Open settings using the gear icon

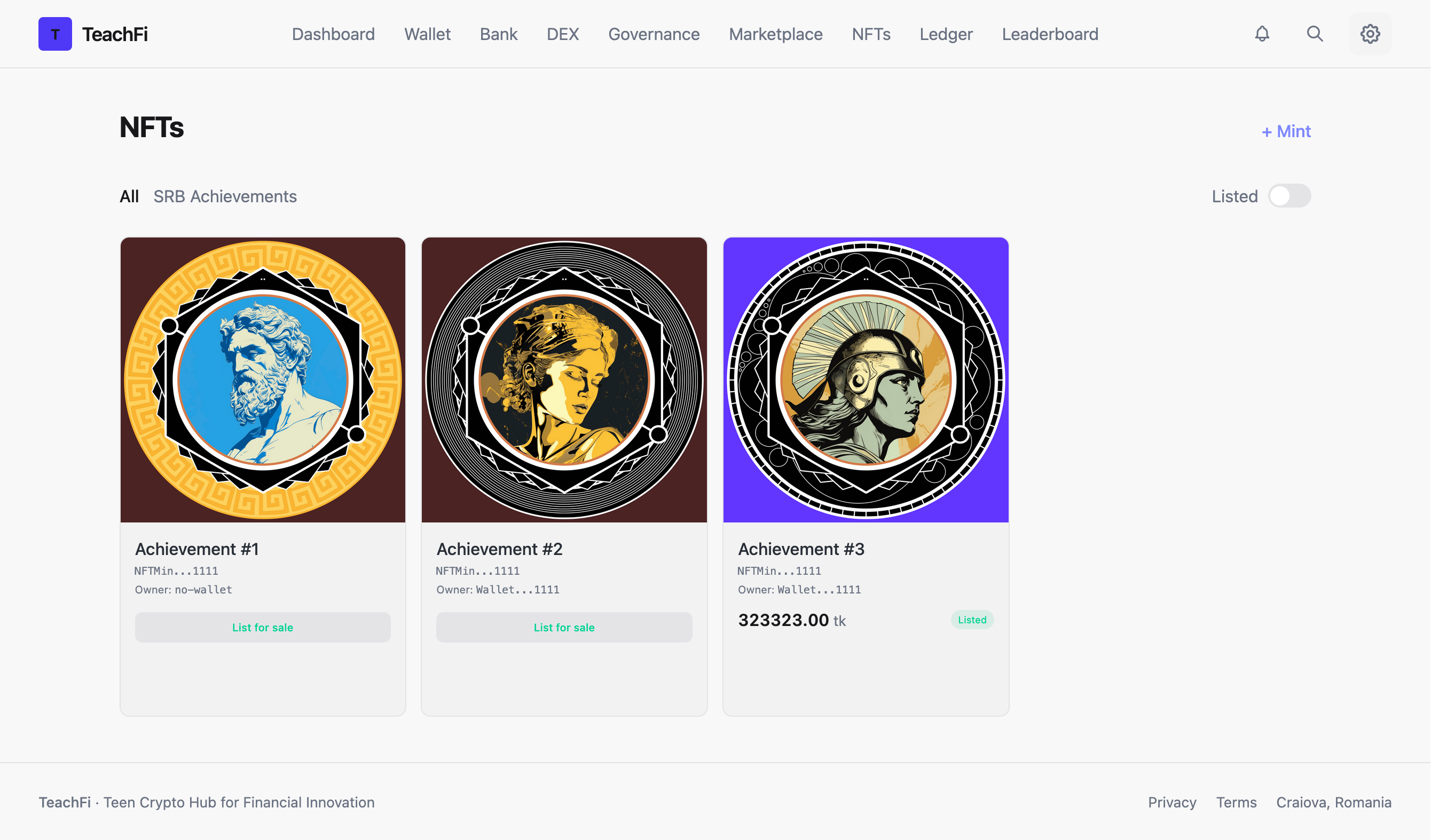pos(1370,34)
